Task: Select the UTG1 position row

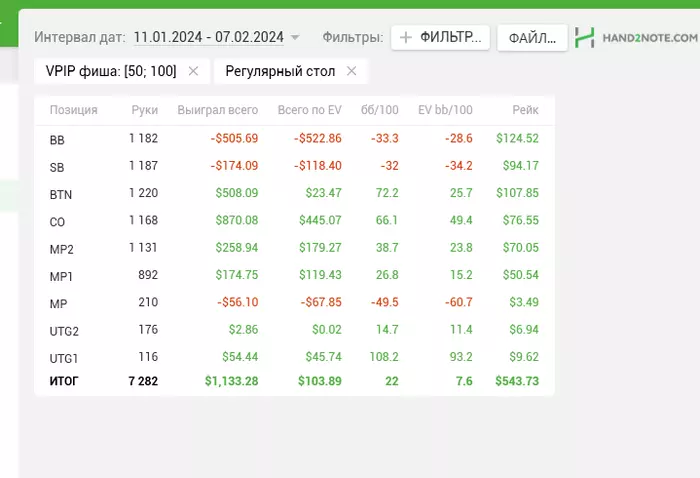Action: coord(294,357)
